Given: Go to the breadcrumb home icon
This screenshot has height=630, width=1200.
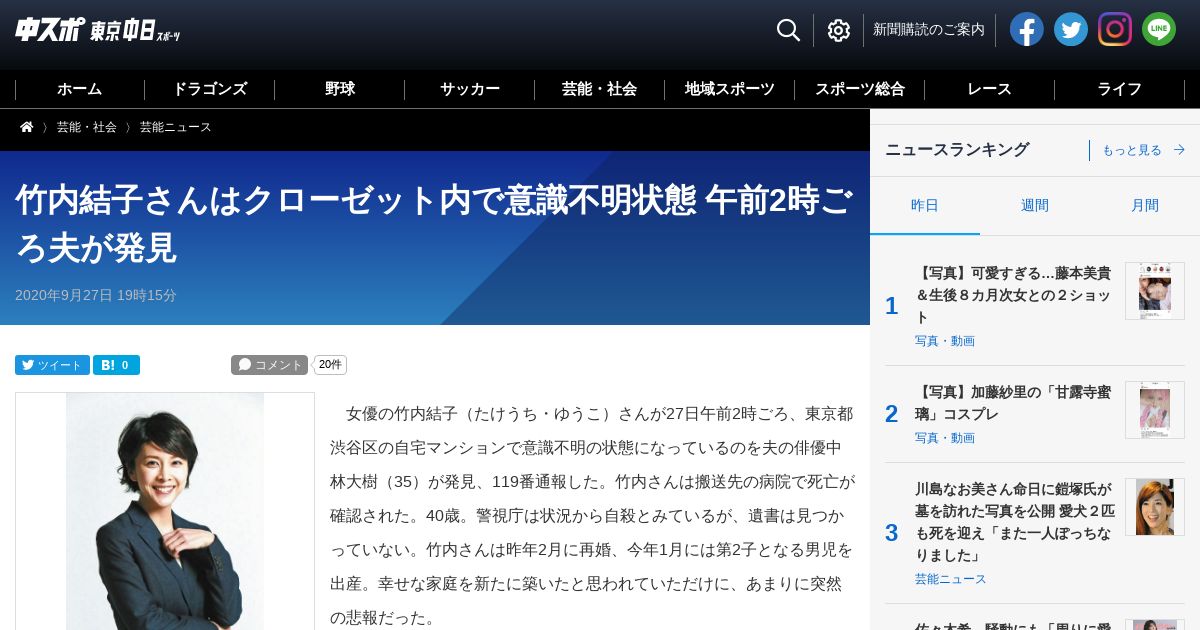Looking at the screenshot, I should click(27, 127).
